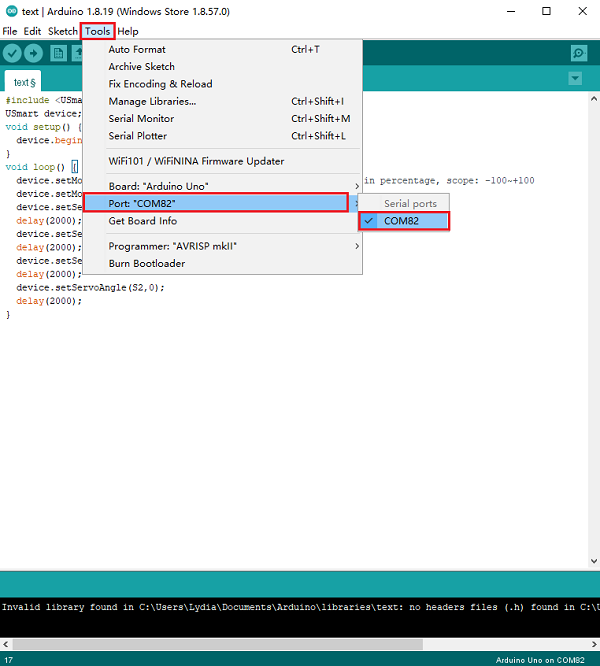Open the Help menu
Image resolution: width=600 pixels, height=666 pixels.
(x=128, y=31)
